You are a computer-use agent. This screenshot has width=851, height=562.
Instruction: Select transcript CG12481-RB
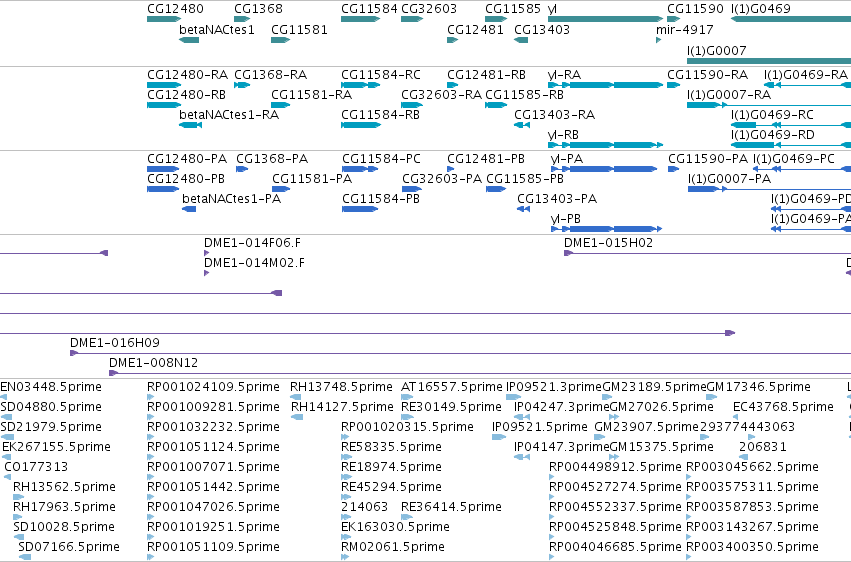453,85
